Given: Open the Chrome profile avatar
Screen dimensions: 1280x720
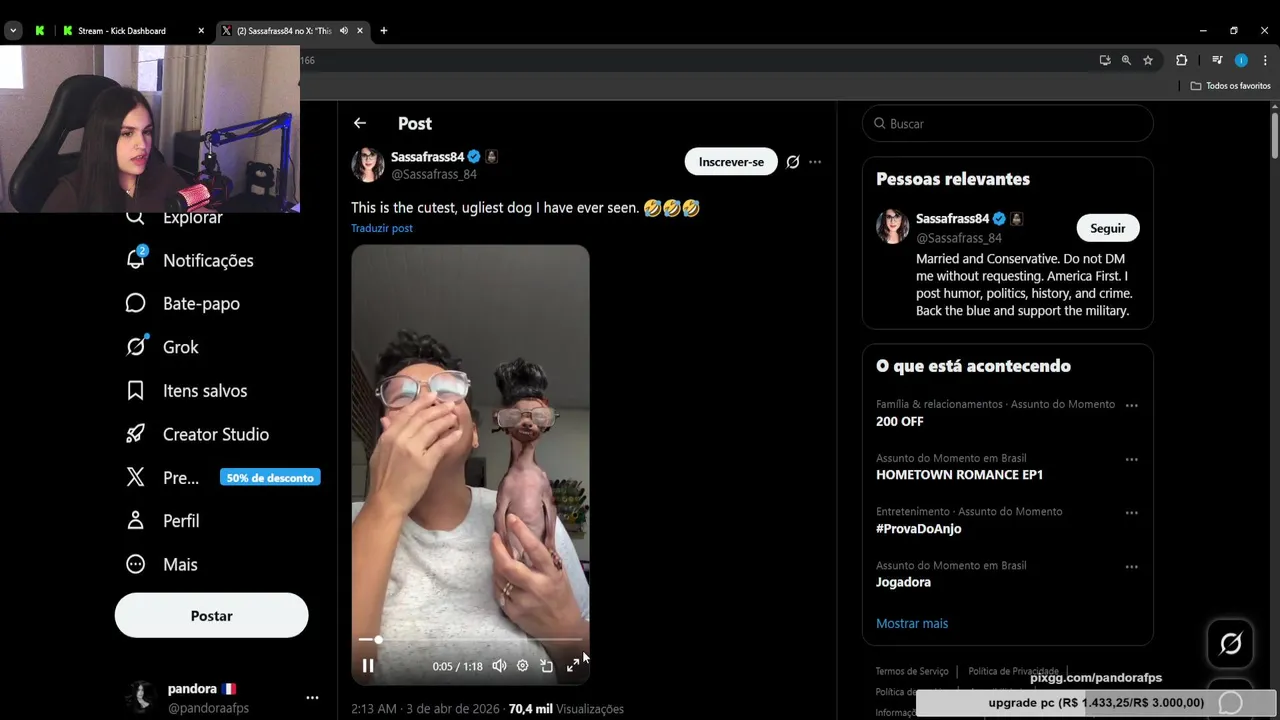Looking at the screenshot, I should pos(1241,60).
